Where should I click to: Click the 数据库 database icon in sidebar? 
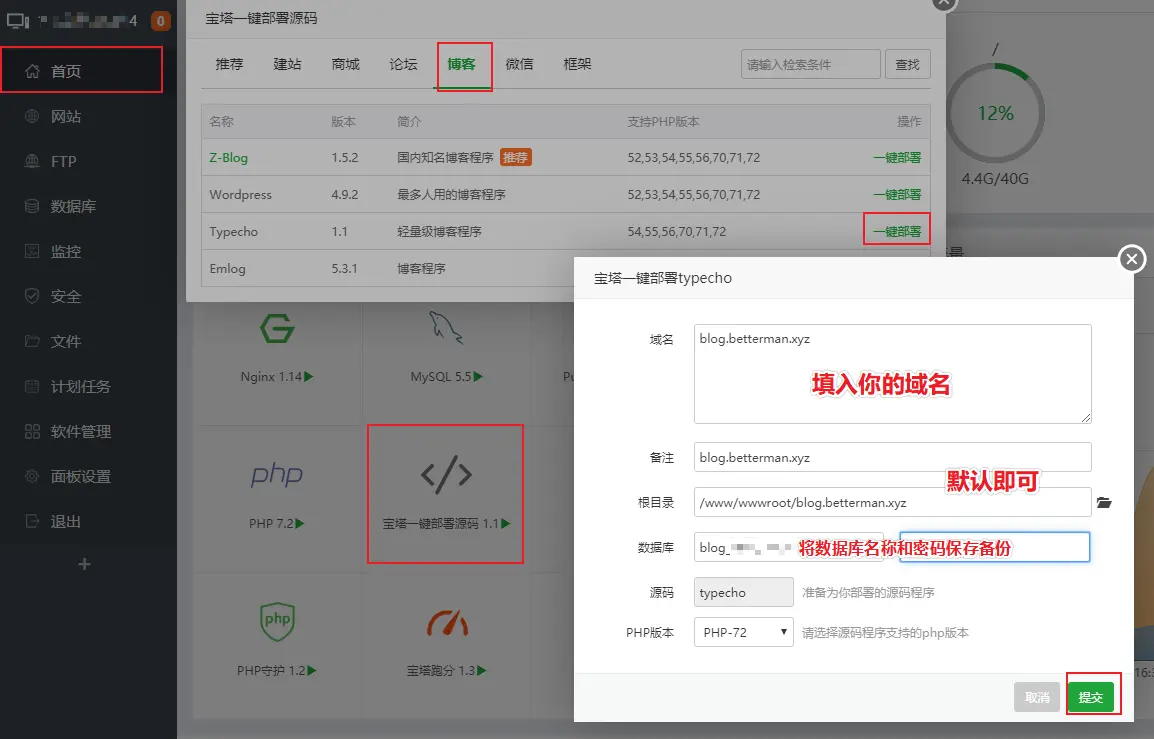[32, 206]
